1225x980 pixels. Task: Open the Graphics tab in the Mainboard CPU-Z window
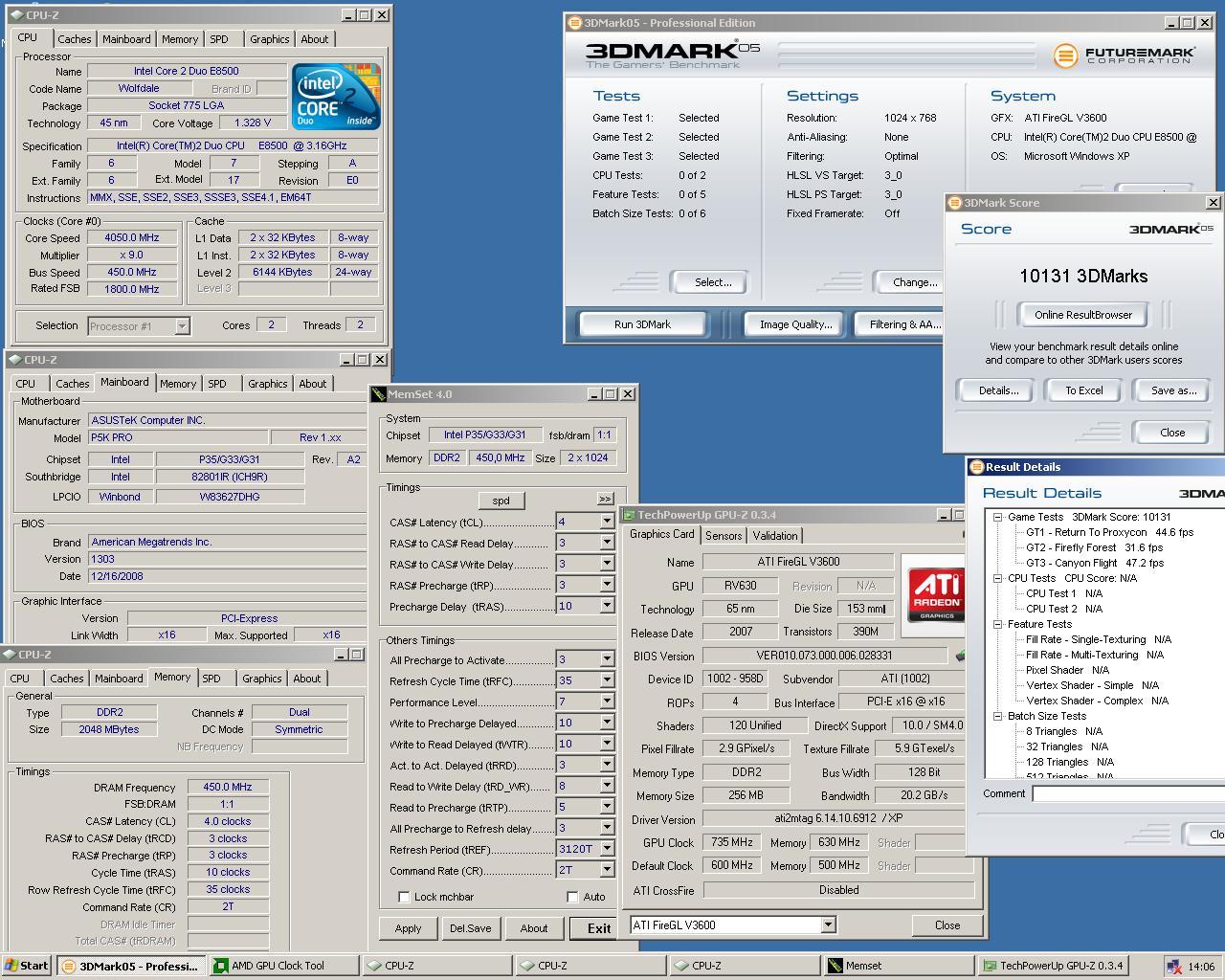click(x=268, y=384)
